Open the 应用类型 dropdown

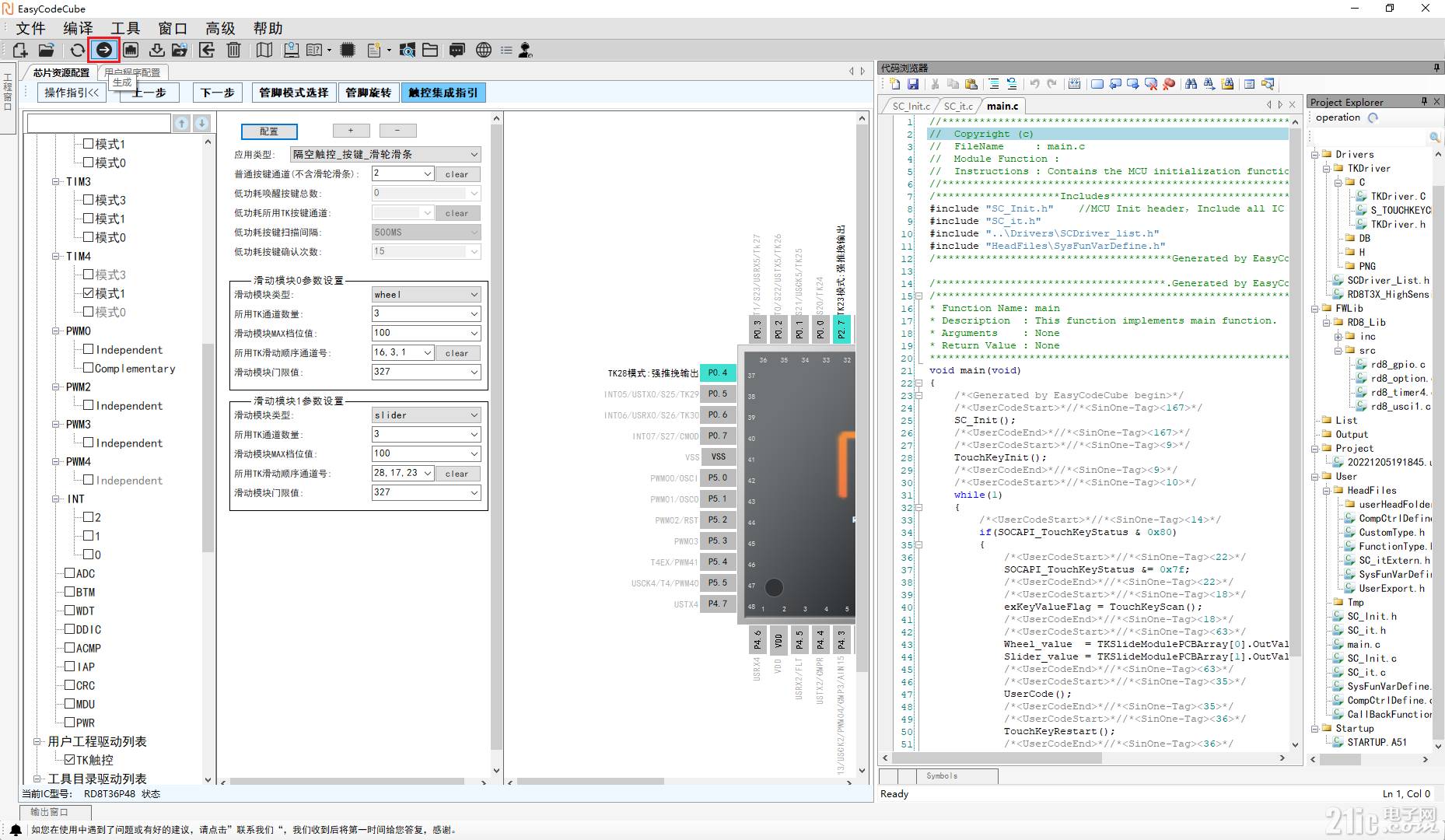tap(385, 155)
